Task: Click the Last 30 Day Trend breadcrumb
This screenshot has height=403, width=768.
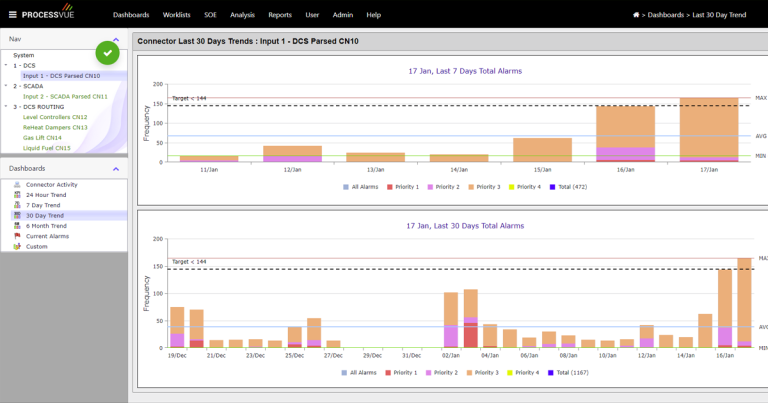Action: point(719,15)
